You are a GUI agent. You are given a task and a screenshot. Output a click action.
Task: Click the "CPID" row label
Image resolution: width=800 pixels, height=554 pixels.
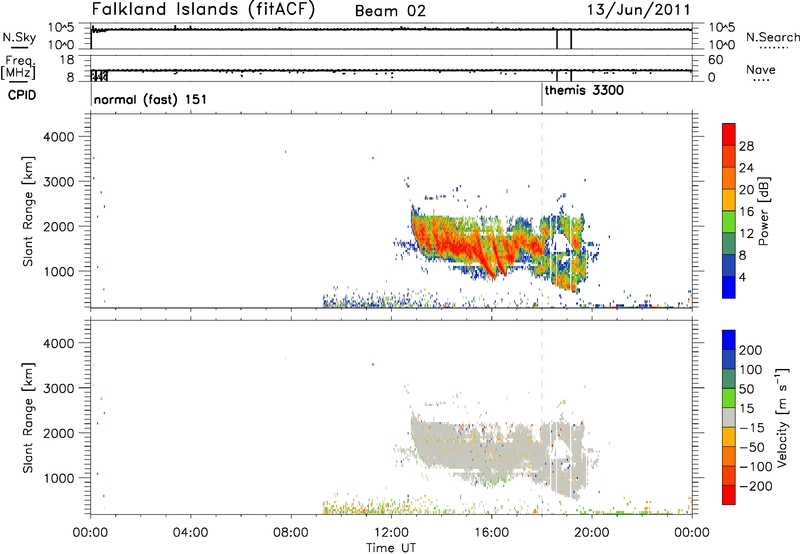[22, 95]
